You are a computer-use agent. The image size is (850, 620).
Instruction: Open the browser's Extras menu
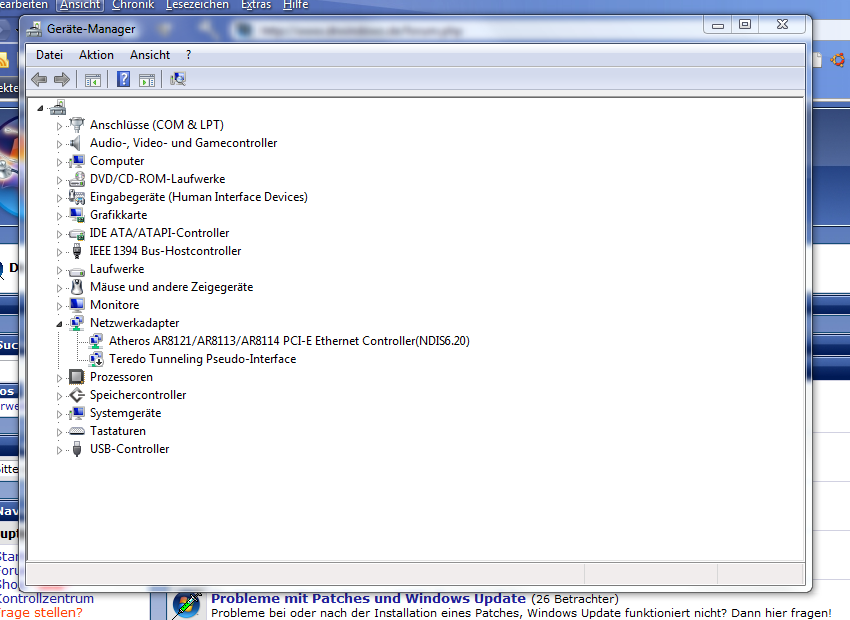click(x=256, y=5)
